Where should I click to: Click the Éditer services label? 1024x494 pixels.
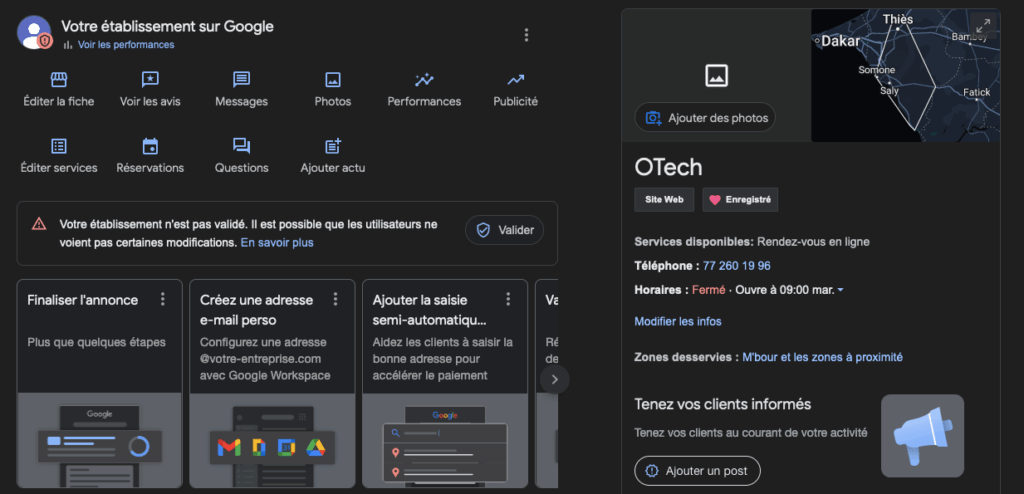59,168
